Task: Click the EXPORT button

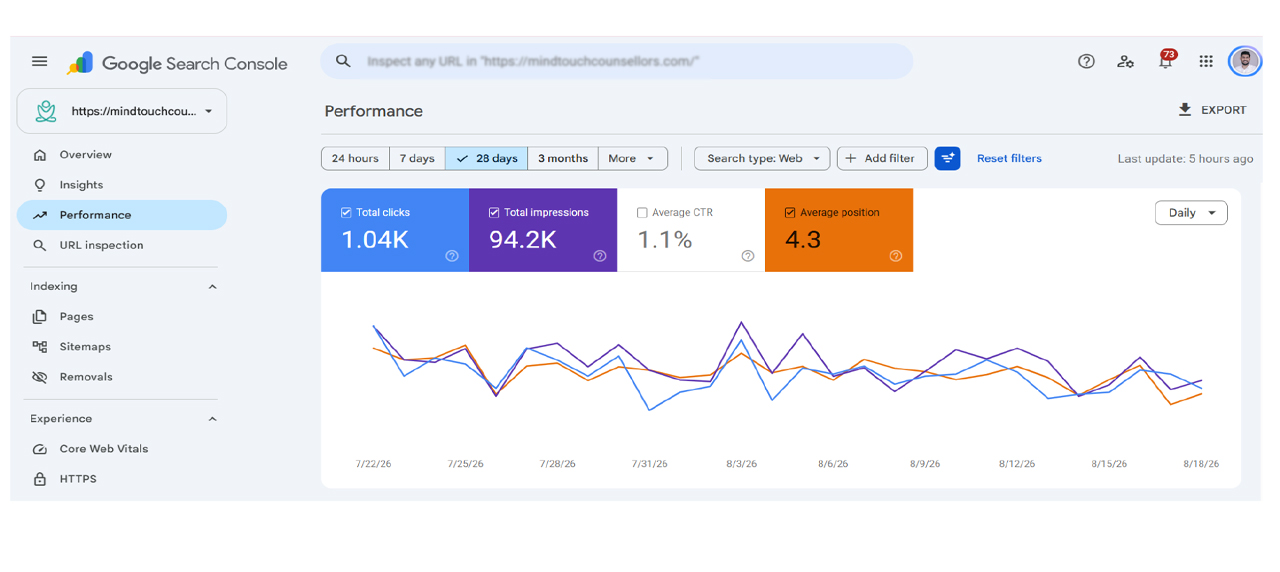Action: point(1212,110)
